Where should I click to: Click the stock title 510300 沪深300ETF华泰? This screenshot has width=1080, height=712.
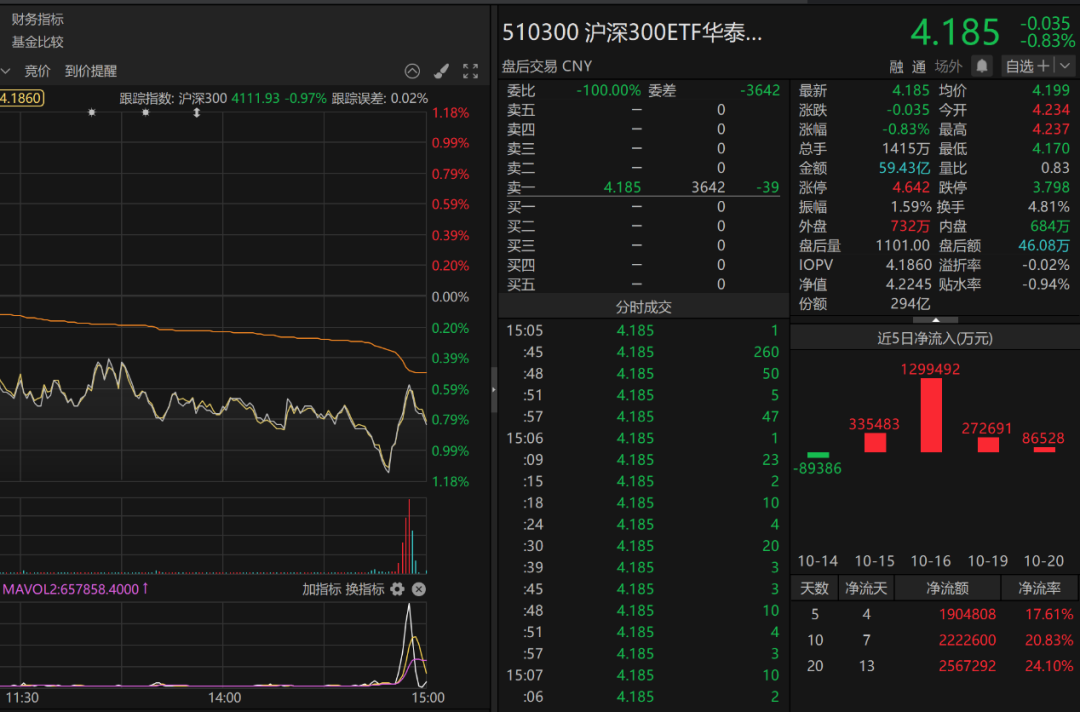click(632, 32)
